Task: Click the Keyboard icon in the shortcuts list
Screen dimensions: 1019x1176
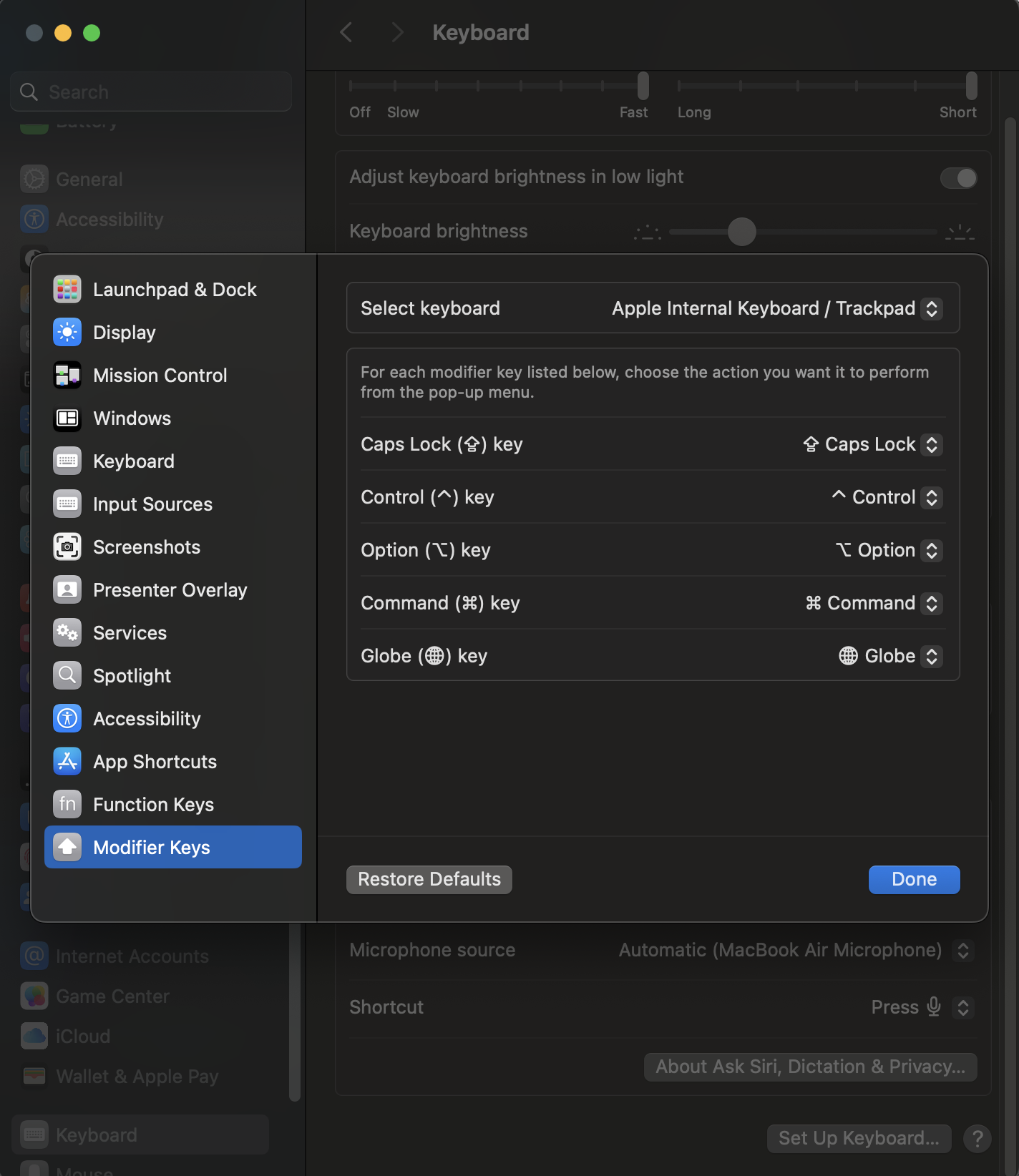Action: [x=67, y=461]
